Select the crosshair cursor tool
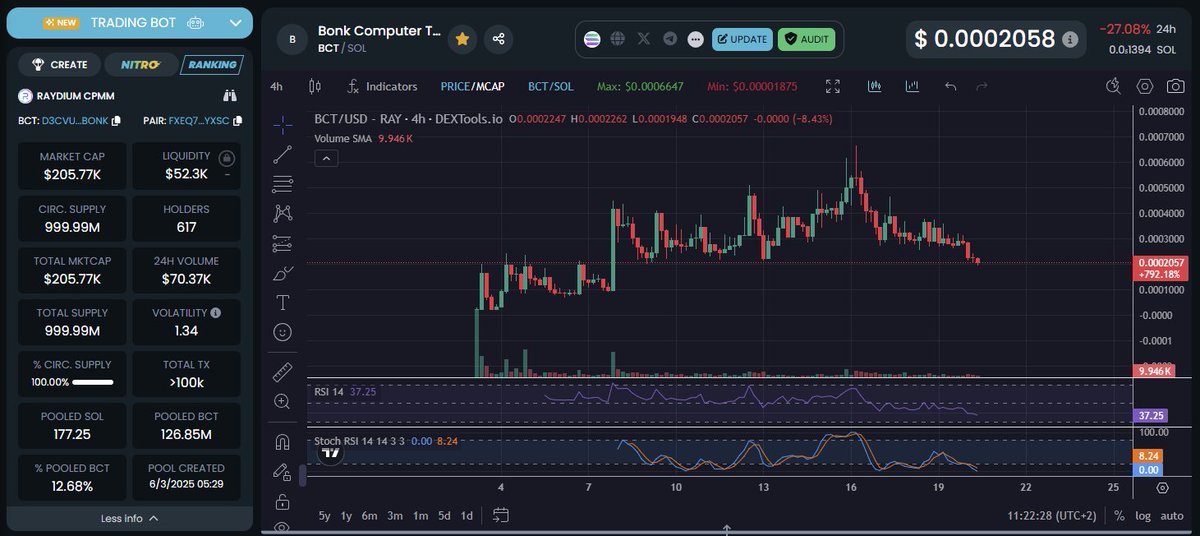 pos(282,125)
